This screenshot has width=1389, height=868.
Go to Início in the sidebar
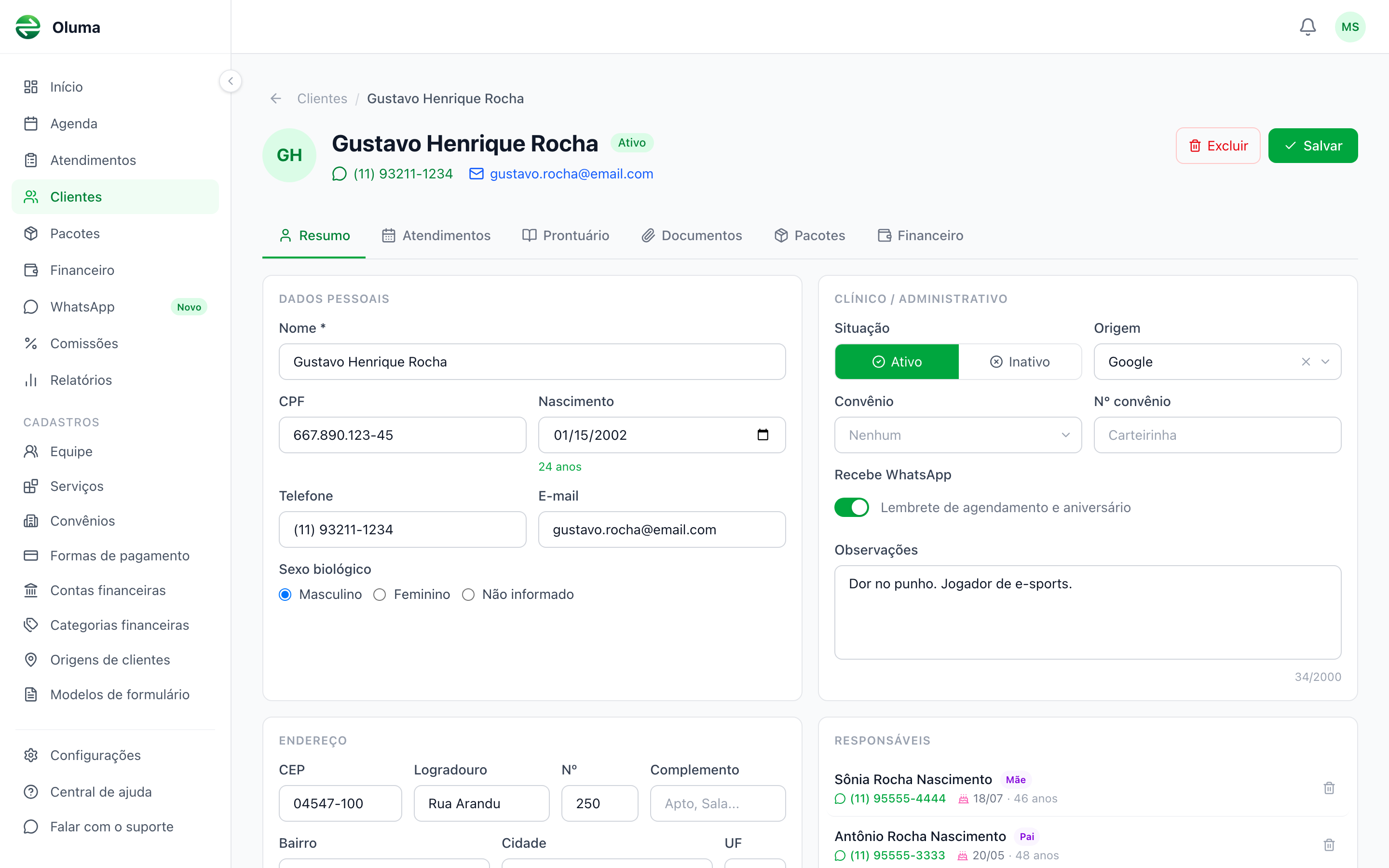pyautogui.click(x=115, y=87)
